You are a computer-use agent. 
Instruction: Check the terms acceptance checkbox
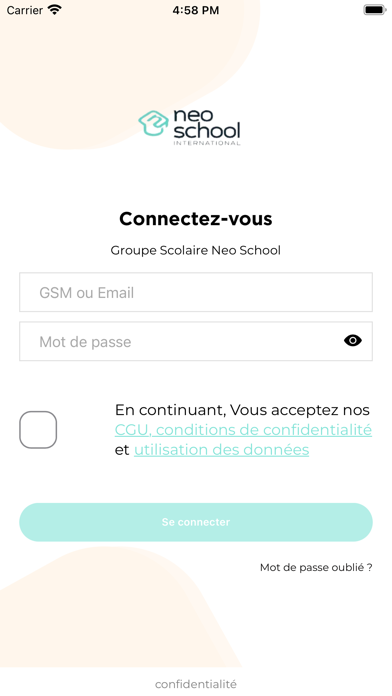click(38, 430)
